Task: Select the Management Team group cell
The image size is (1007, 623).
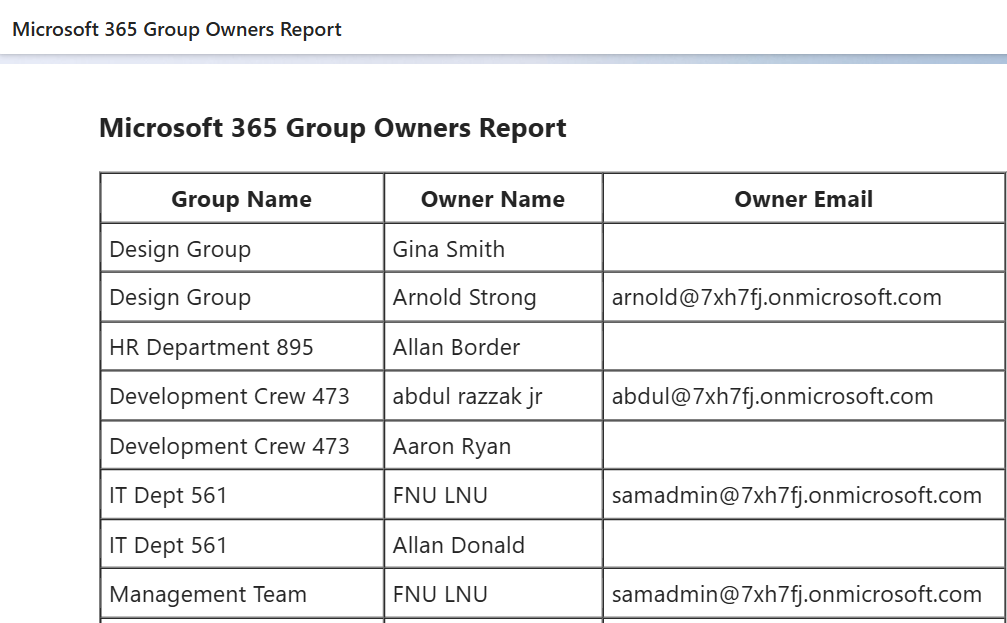Action: click(208, 594)
